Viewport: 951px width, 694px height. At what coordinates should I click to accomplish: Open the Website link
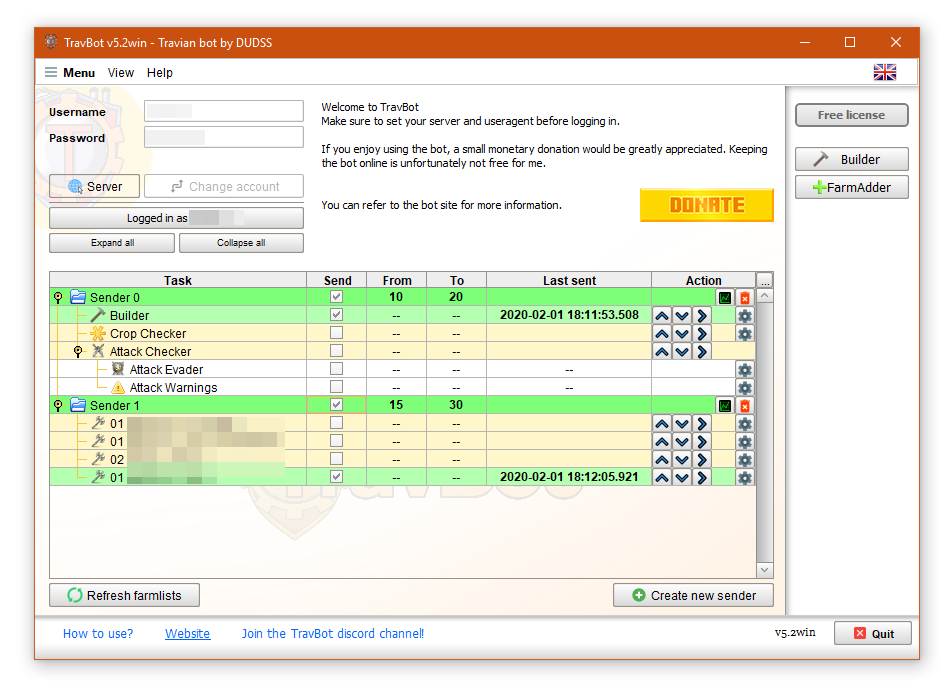click(x=187, y=634)
